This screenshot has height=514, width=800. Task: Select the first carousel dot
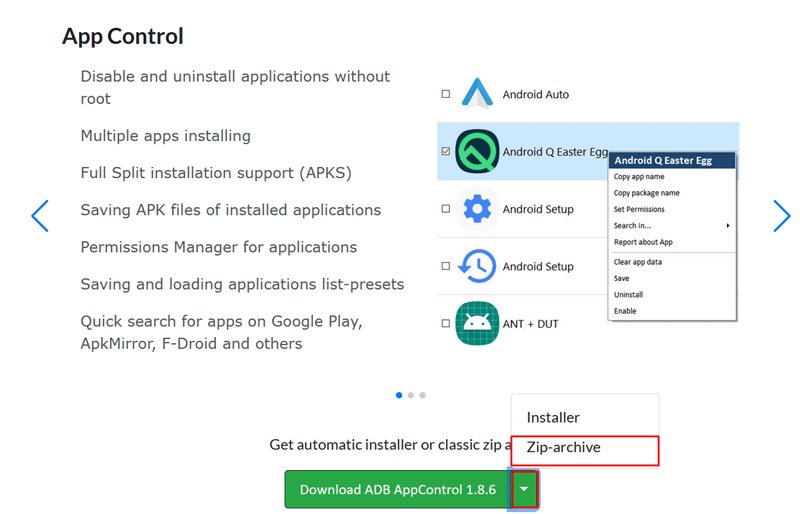click(399, 395)
